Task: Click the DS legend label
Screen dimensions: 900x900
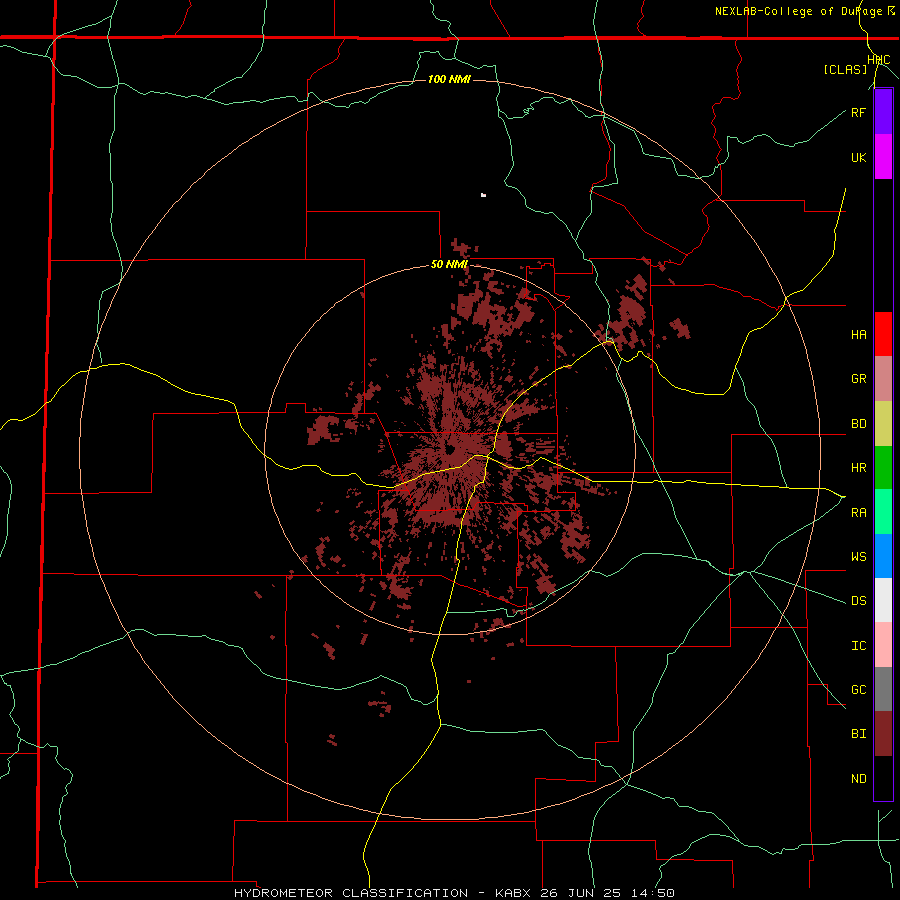Action: pos(858,601)
